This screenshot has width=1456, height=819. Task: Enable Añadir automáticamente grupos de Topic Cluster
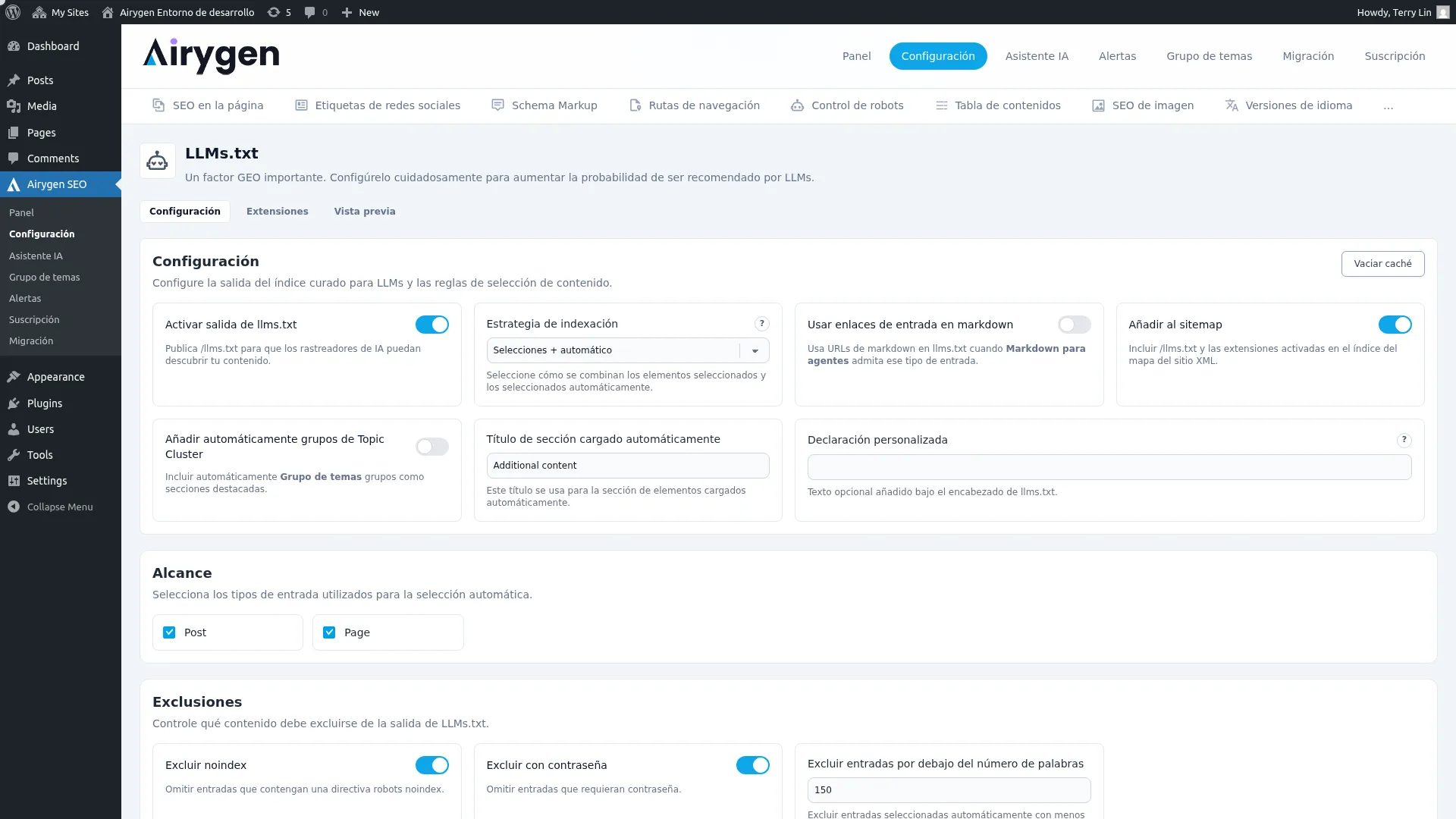click(x=431, y=447)
